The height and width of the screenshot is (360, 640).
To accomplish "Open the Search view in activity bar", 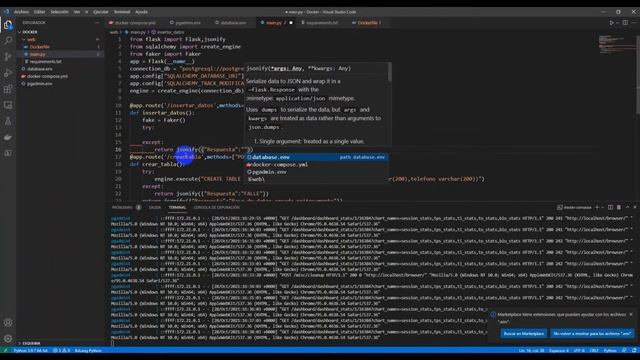I will click(8, 40).
